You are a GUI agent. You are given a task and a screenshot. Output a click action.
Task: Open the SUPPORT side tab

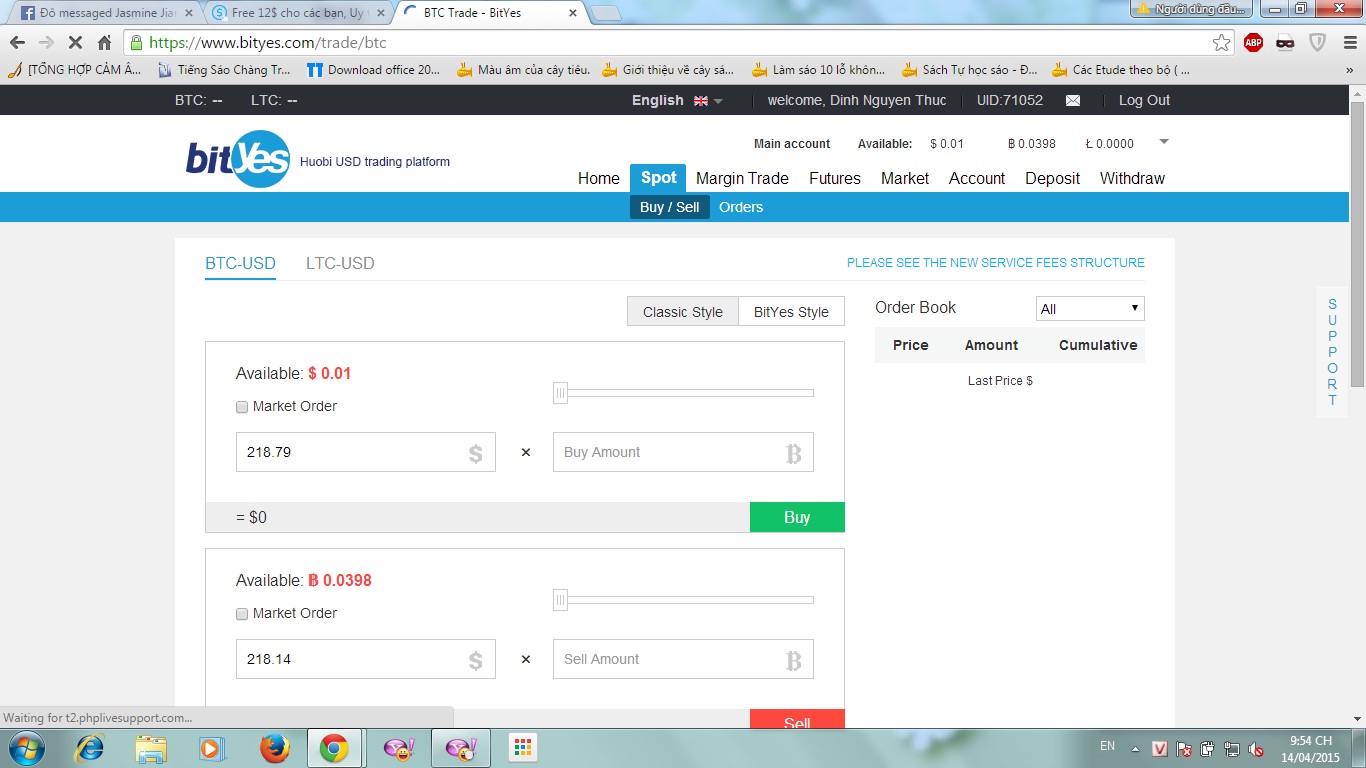pos(1332,352)
